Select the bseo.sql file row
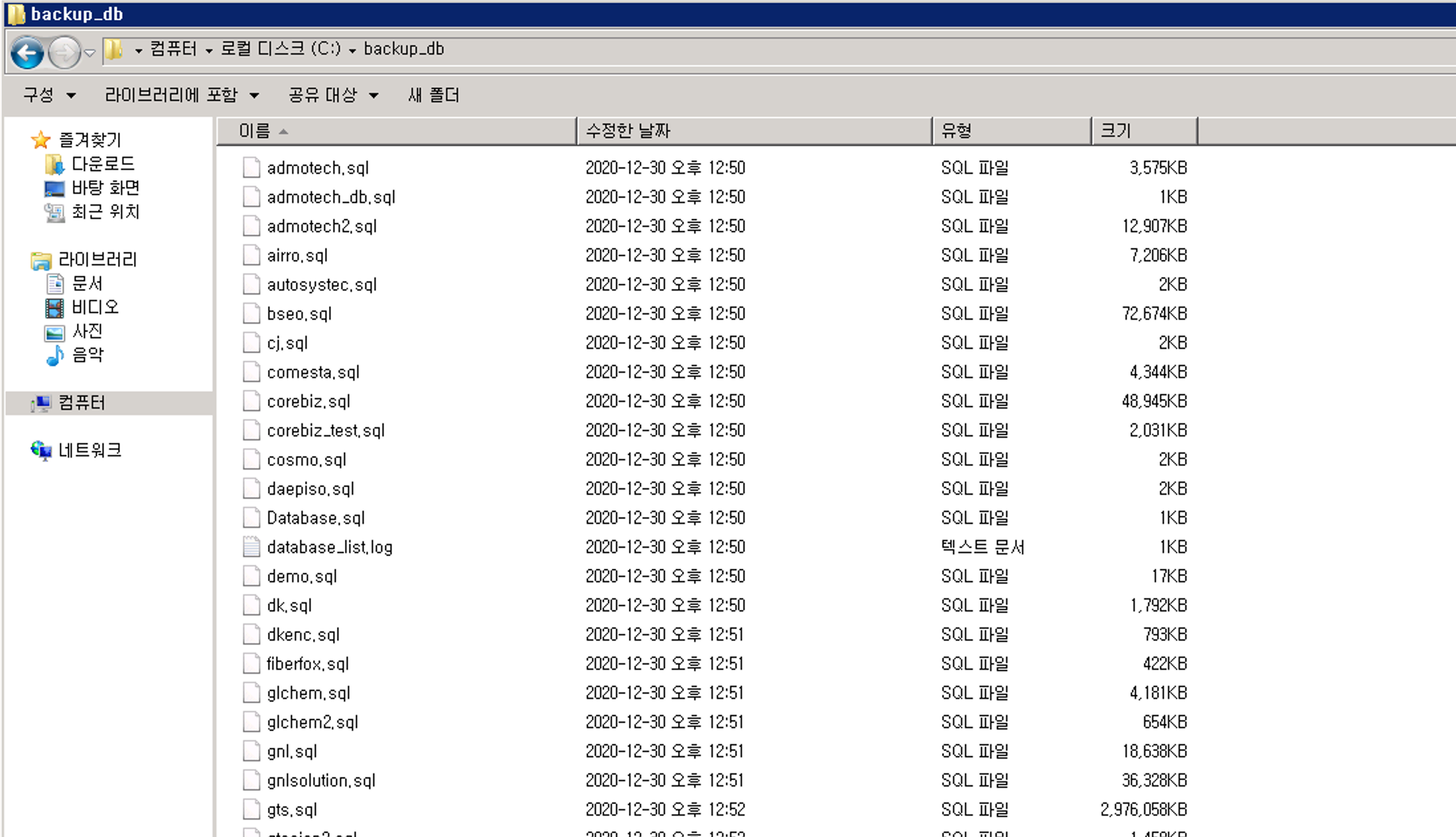This screenshot has width=1456, height=837. pos(299,314)
